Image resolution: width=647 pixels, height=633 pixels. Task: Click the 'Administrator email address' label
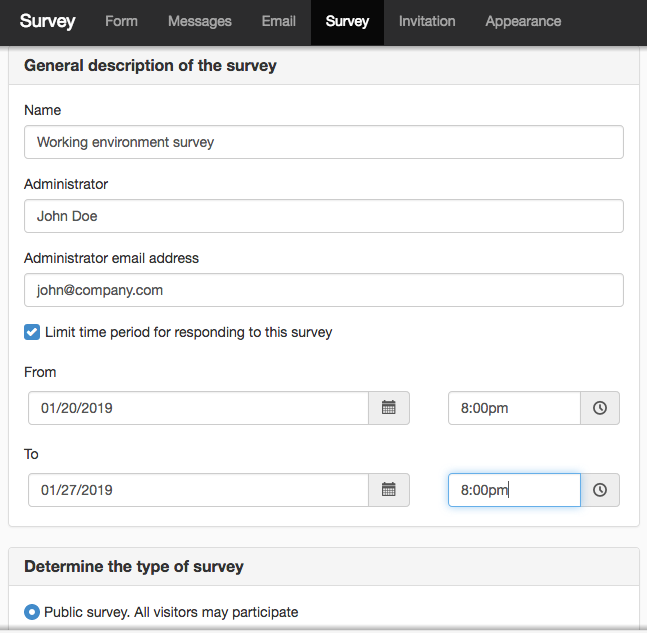coord(111,258)
